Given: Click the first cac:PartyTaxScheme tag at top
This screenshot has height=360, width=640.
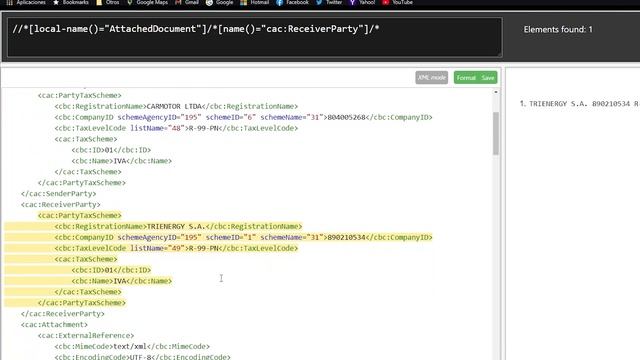Looking at the screenshot, I should click(80, 95).
